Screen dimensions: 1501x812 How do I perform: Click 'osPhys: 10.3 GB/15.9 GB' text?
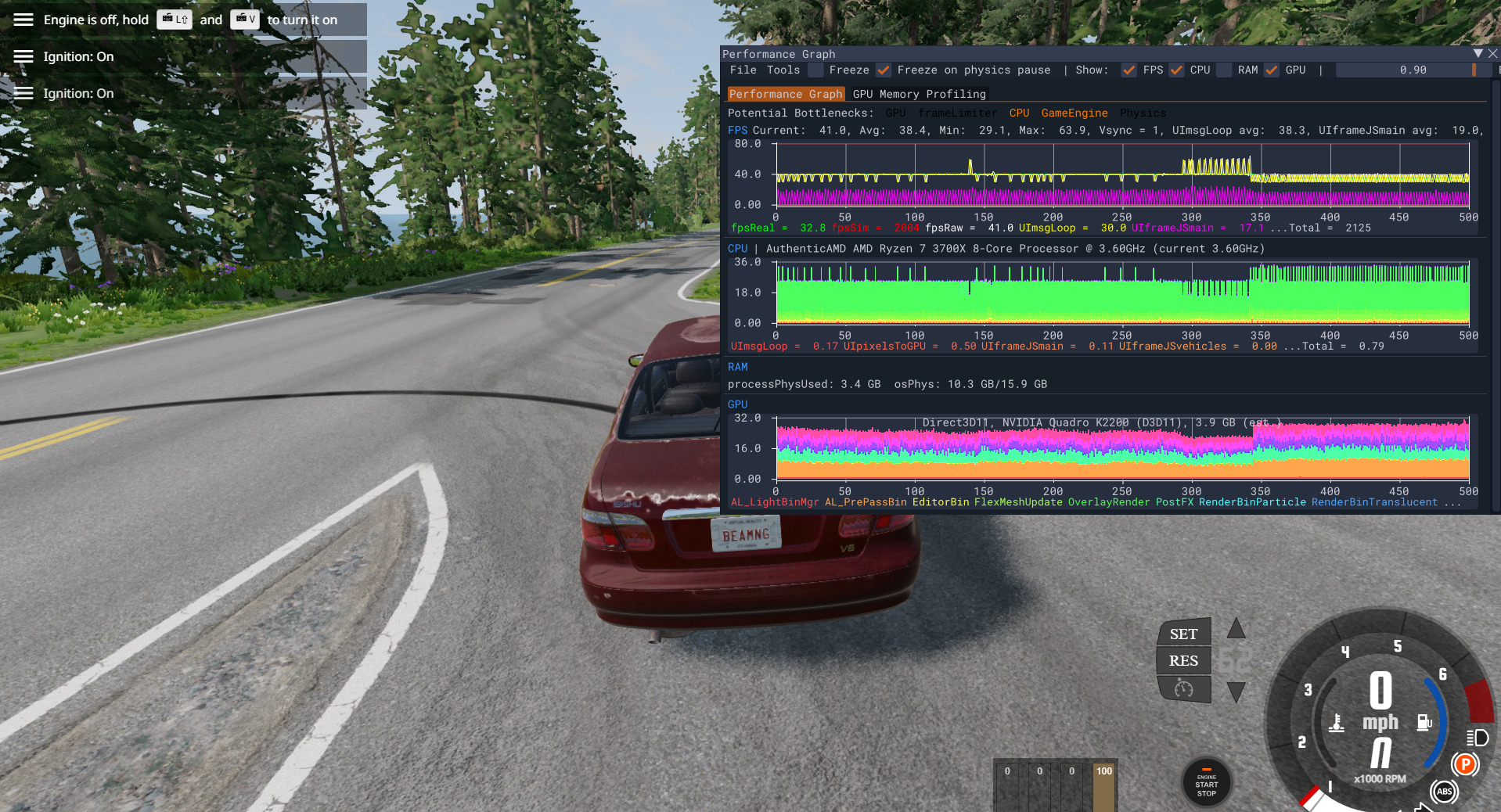point(970,384)
